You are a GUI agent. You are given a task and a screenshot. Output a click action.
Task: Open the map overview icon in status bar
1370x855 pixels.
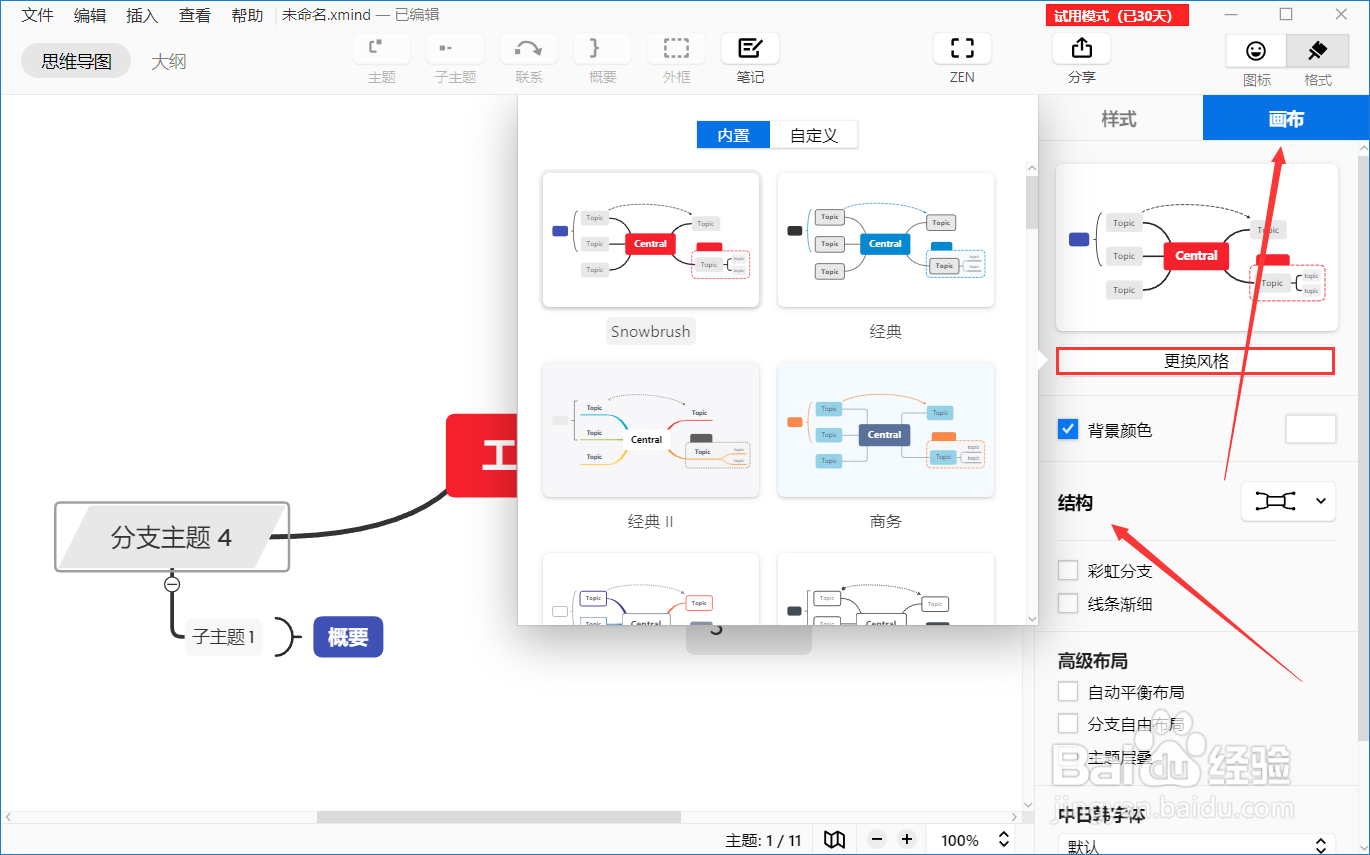(834, 839)
